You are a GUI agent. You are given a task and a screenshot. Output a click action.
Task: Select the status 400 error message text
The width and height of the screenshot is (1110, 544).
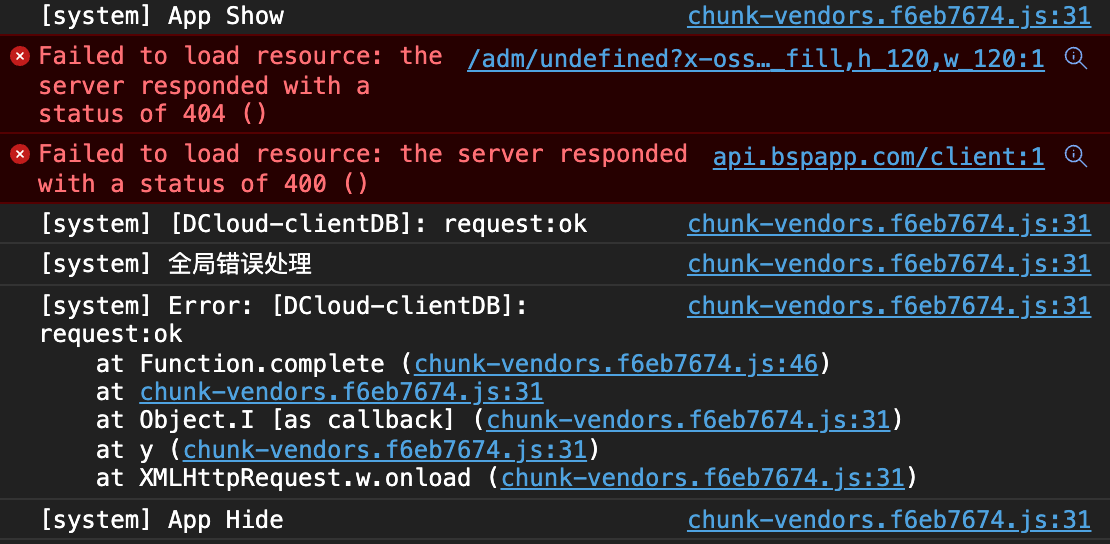[x=362, y=169]
